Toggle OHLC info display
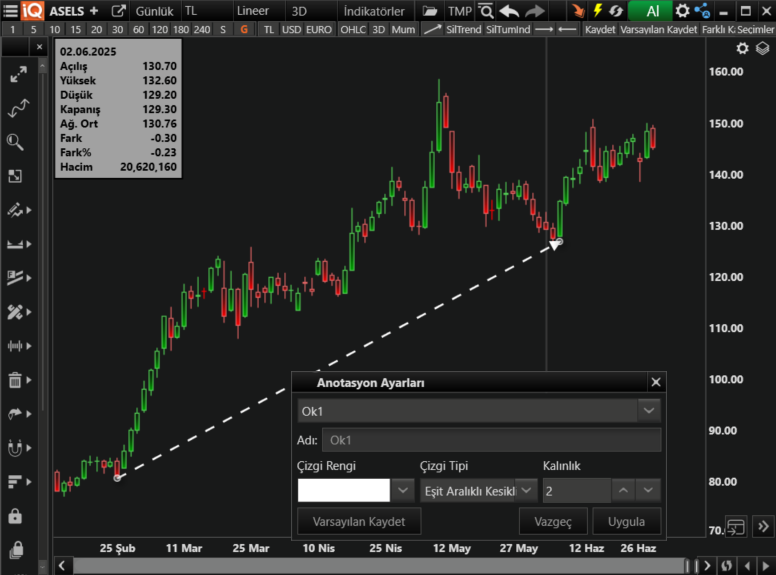776x575 pixels. coord(353,30)
